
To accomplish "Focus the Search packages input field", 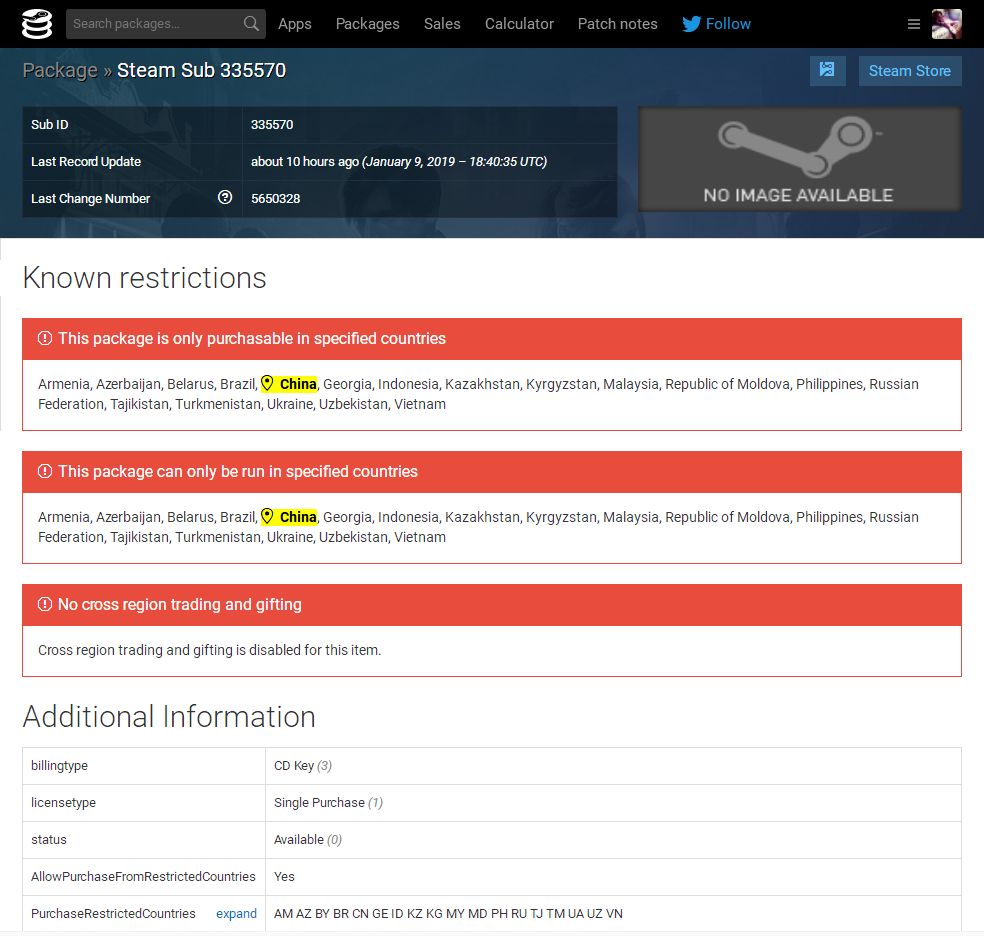I will click(x=166, y=24).
